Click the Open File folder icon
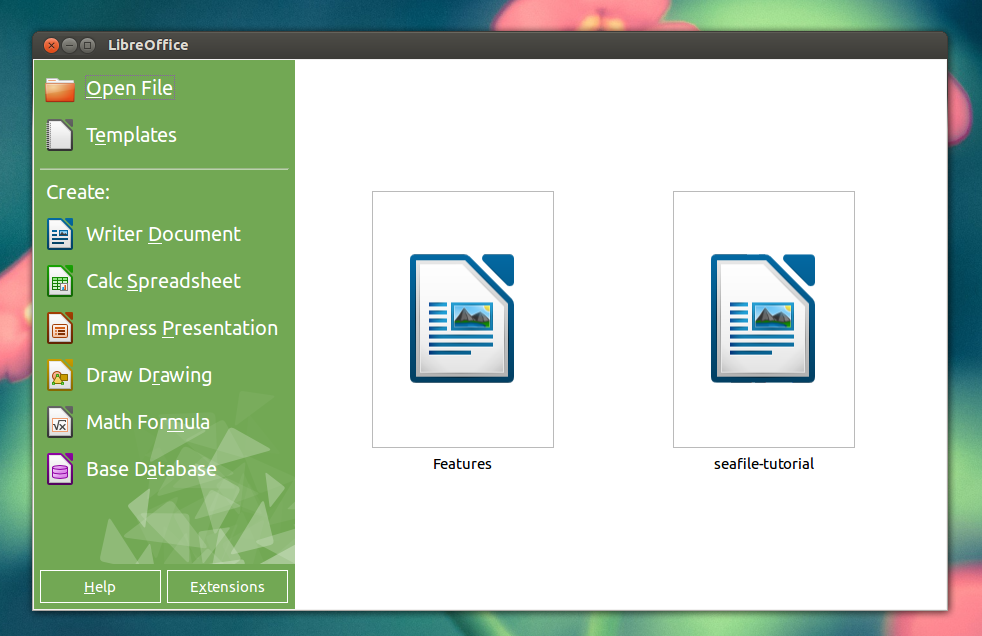This screenshot has width=982, height=636. (x=59, y=88)
